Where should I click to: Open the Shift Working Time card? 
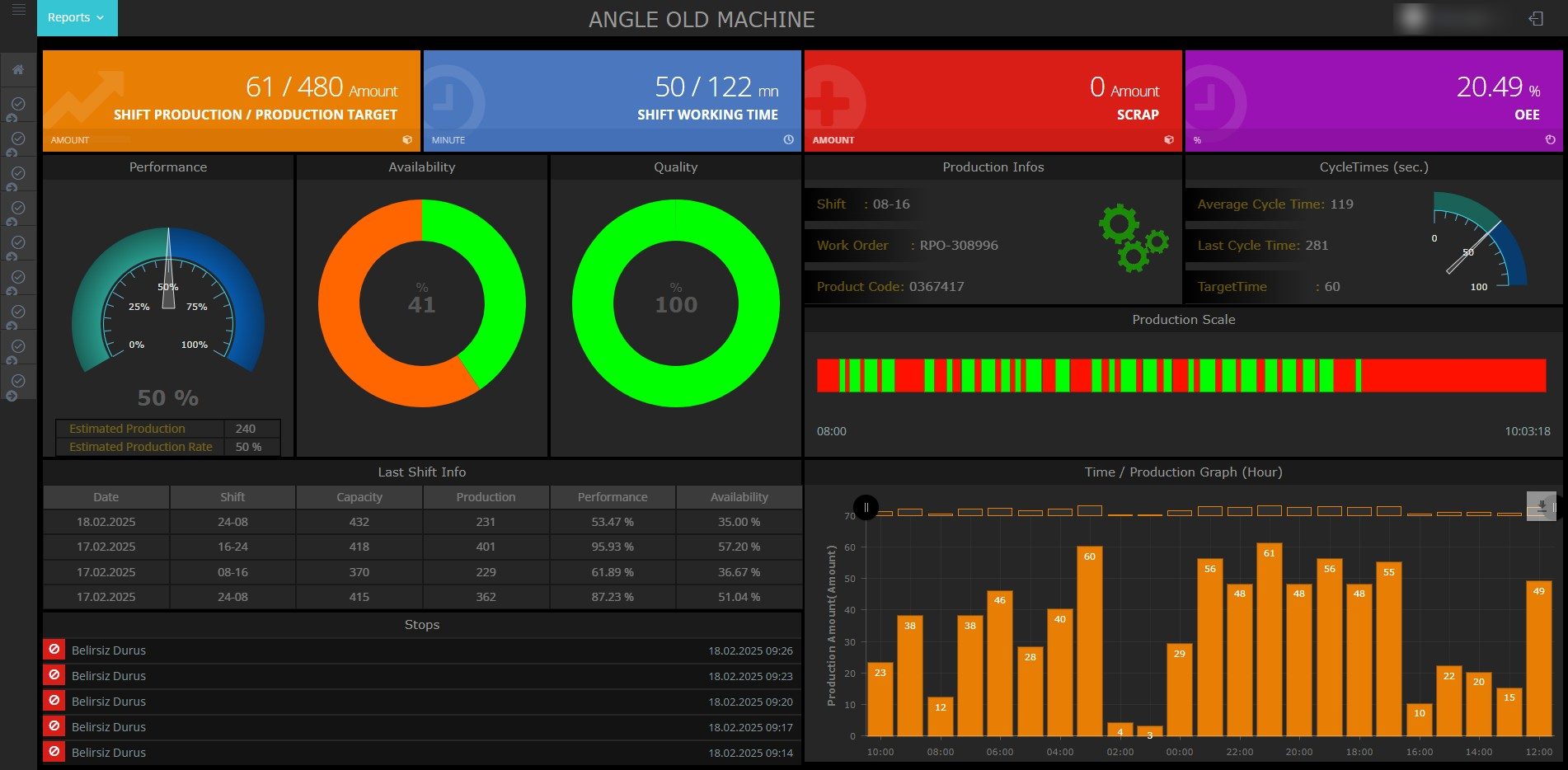(x=613, y=101)
